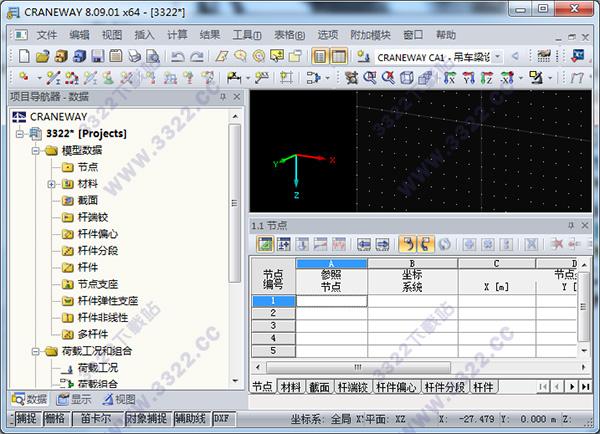This screenshot has width=600, height=434.
Task: Collapse the 模型数据 tree folder
Action: (35, 150)
